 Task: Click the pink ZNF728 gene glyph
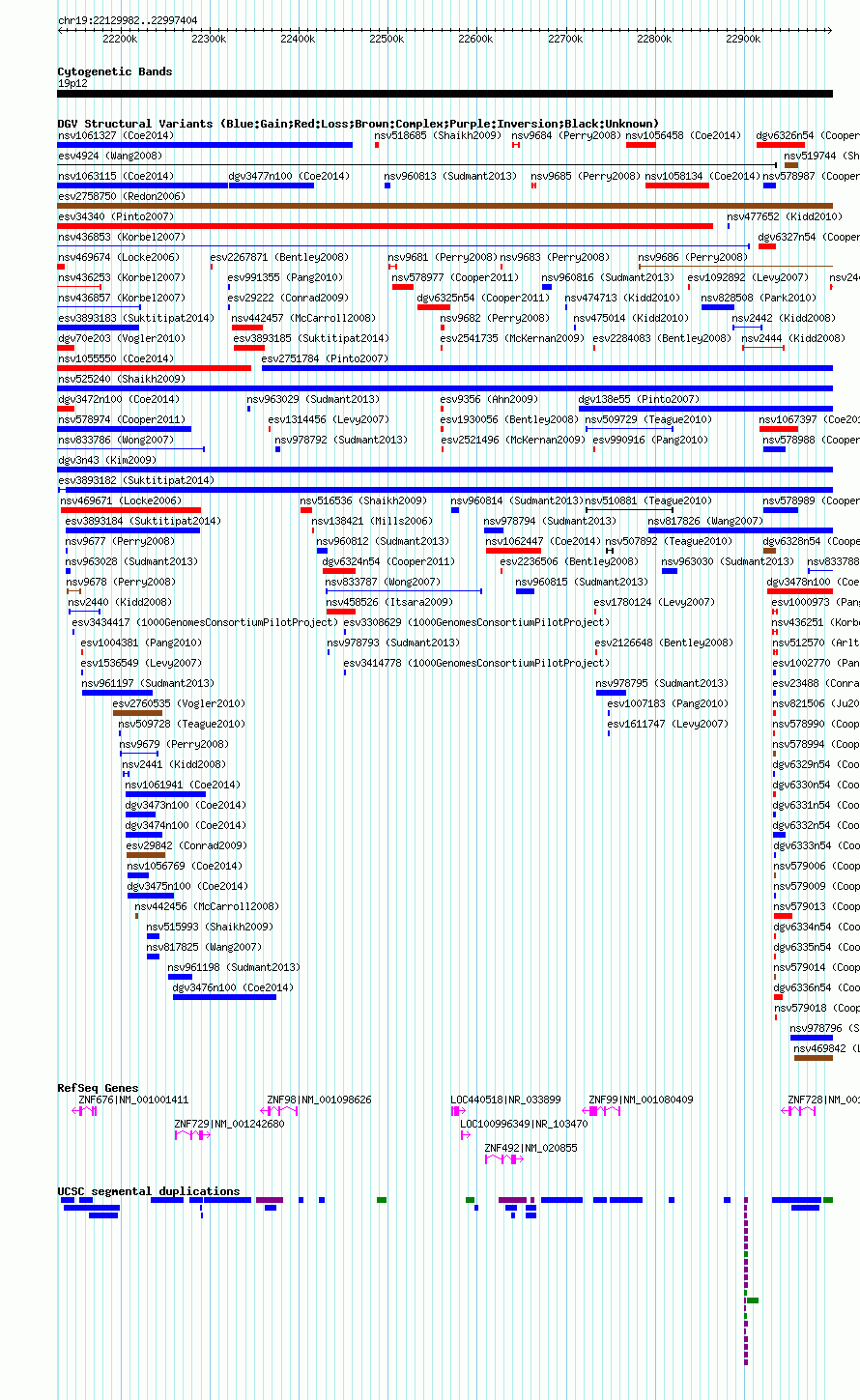tap(799, 1112)
